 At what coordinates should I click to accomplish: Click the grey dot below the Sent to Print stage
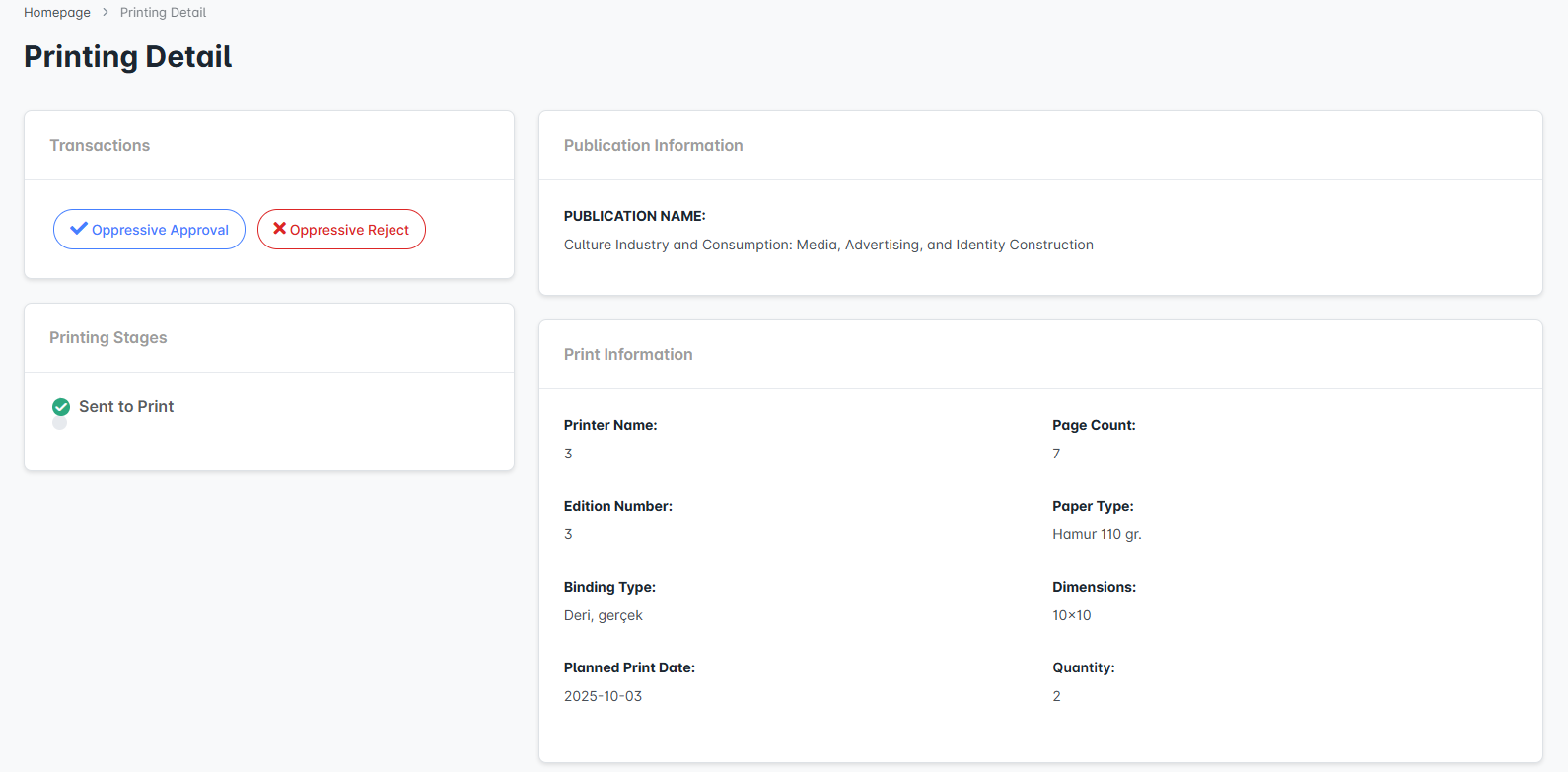tap(60, 424)
